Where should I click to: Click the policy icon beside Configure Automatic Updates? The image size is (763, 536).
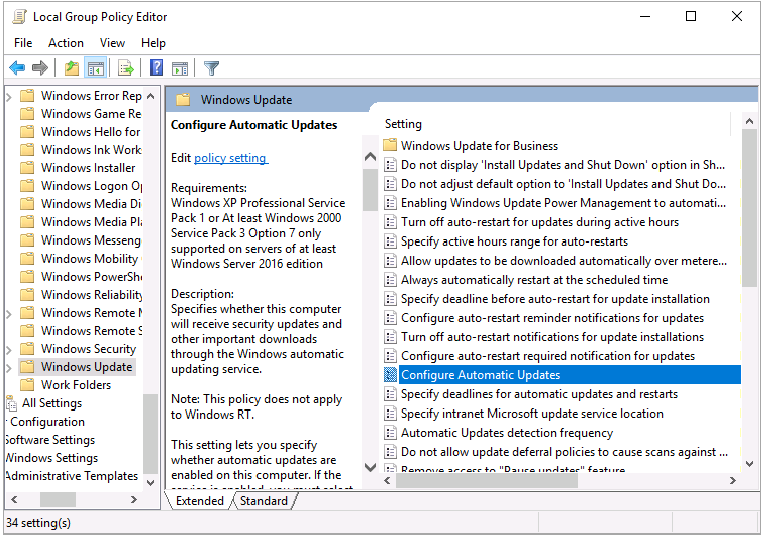[x=390, y=375]
